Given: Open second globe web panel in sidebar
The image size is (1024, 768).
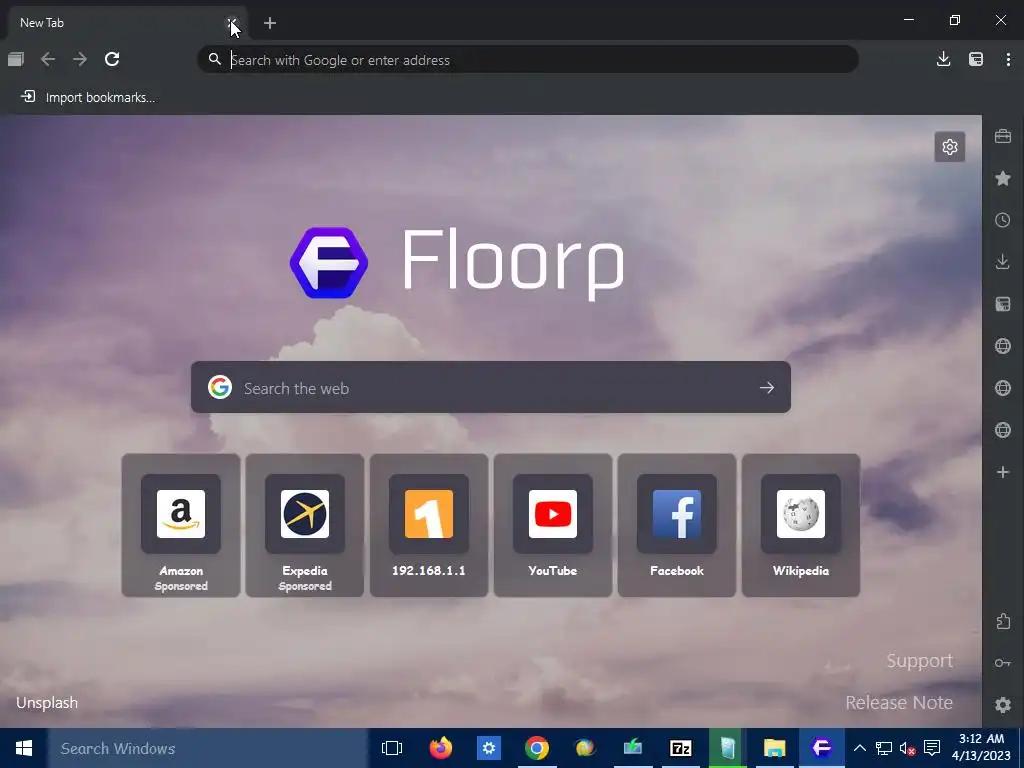Looking at the screenshot, I should click(x=1003, y=388).
